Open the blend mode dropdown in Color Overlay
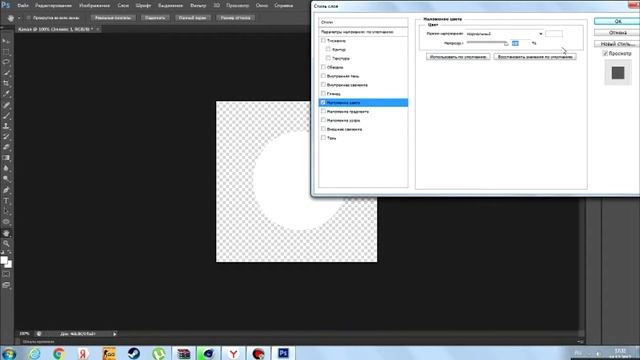 coord(504,34)
